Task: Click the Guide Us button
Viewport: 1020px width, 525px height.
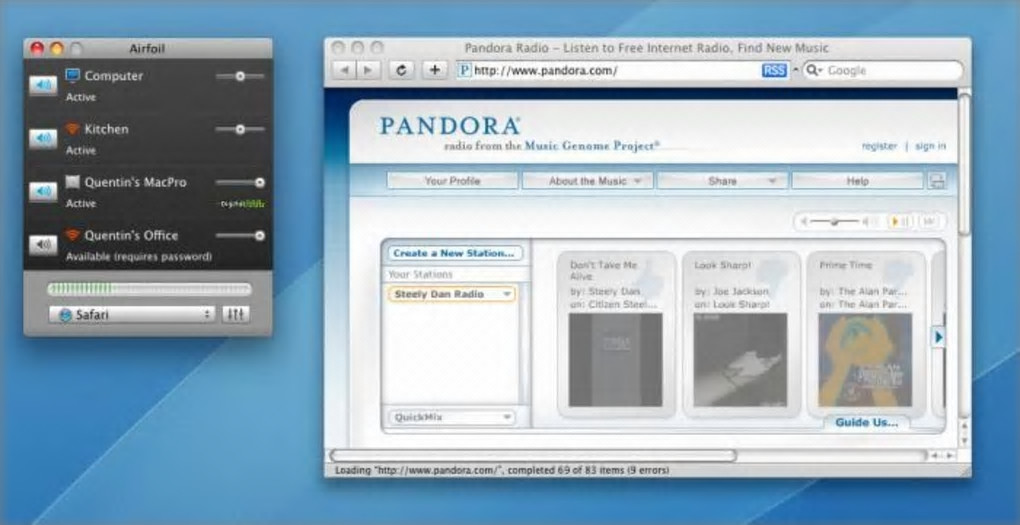Action: click(x=866, y=422)
